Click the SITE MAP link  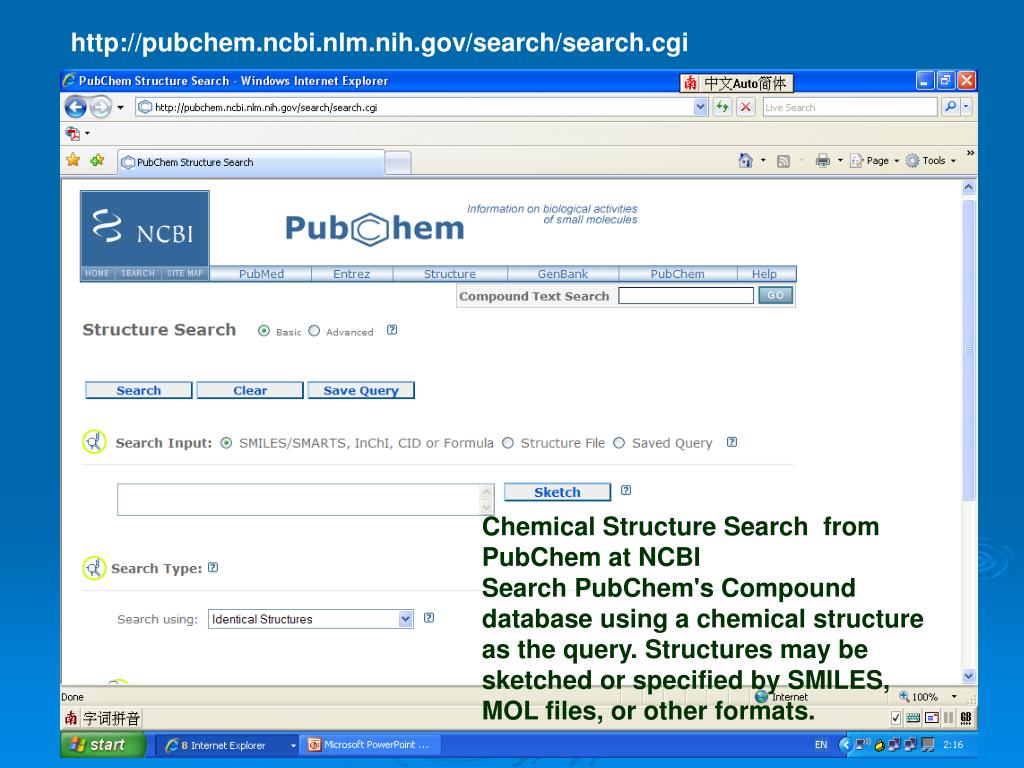click(x=185, y=273)
